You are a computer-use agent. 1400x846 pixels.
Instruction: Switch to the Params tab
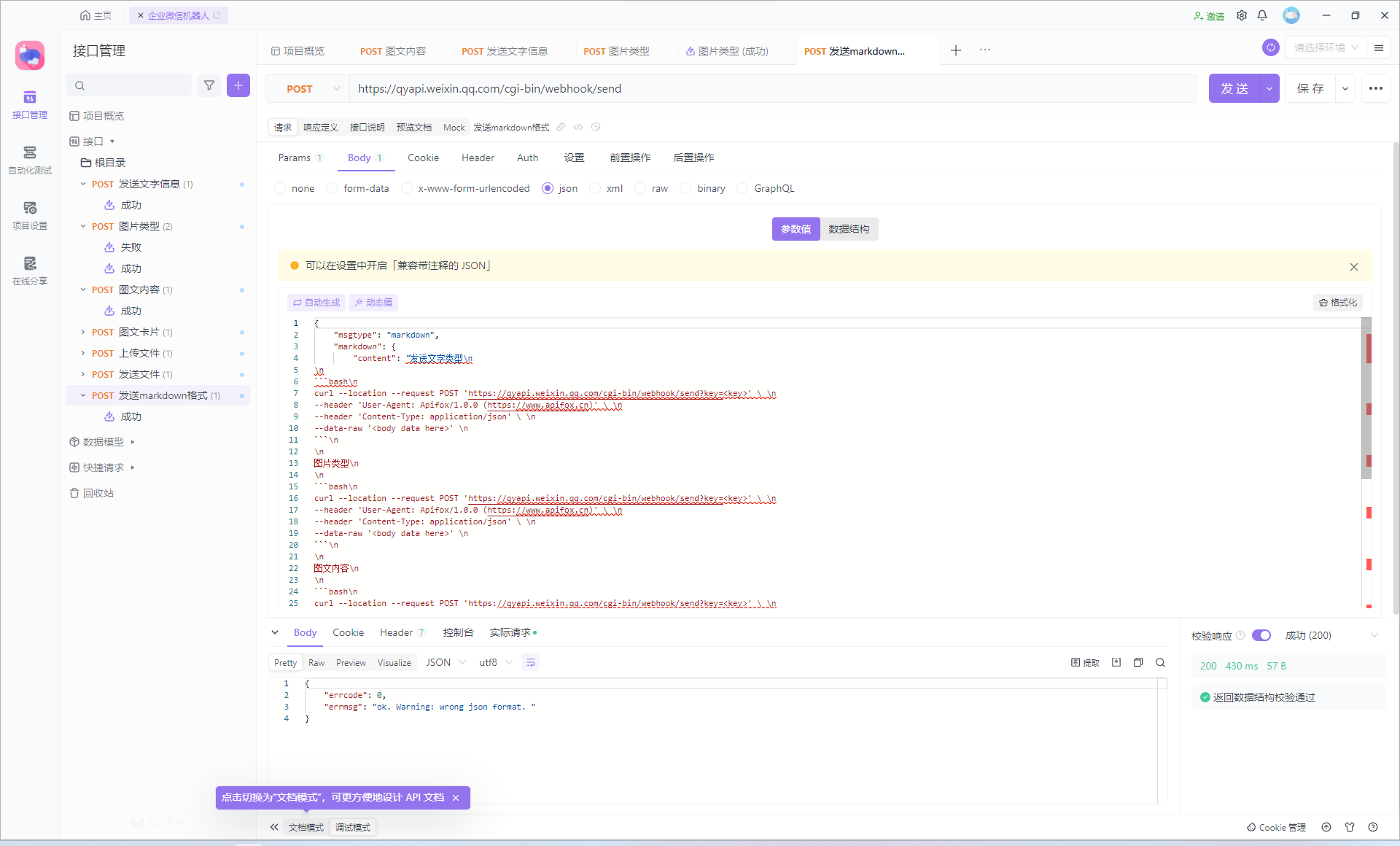coord(300,158)
